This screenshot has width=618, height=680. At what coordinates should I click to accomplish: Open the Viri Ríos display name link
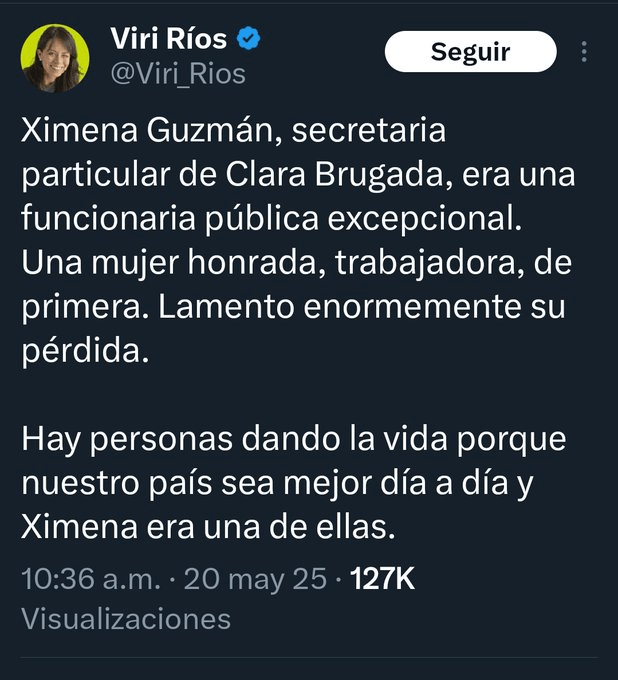coord(169,38)
